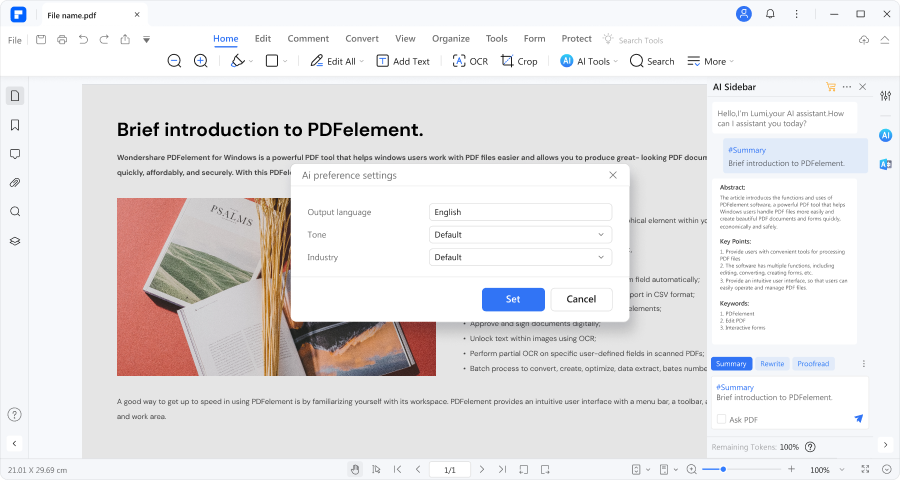This screenshot has height=480, width=900.
Task: Toggle the Ask PDF checkbox
Action: tap(721, 420)
